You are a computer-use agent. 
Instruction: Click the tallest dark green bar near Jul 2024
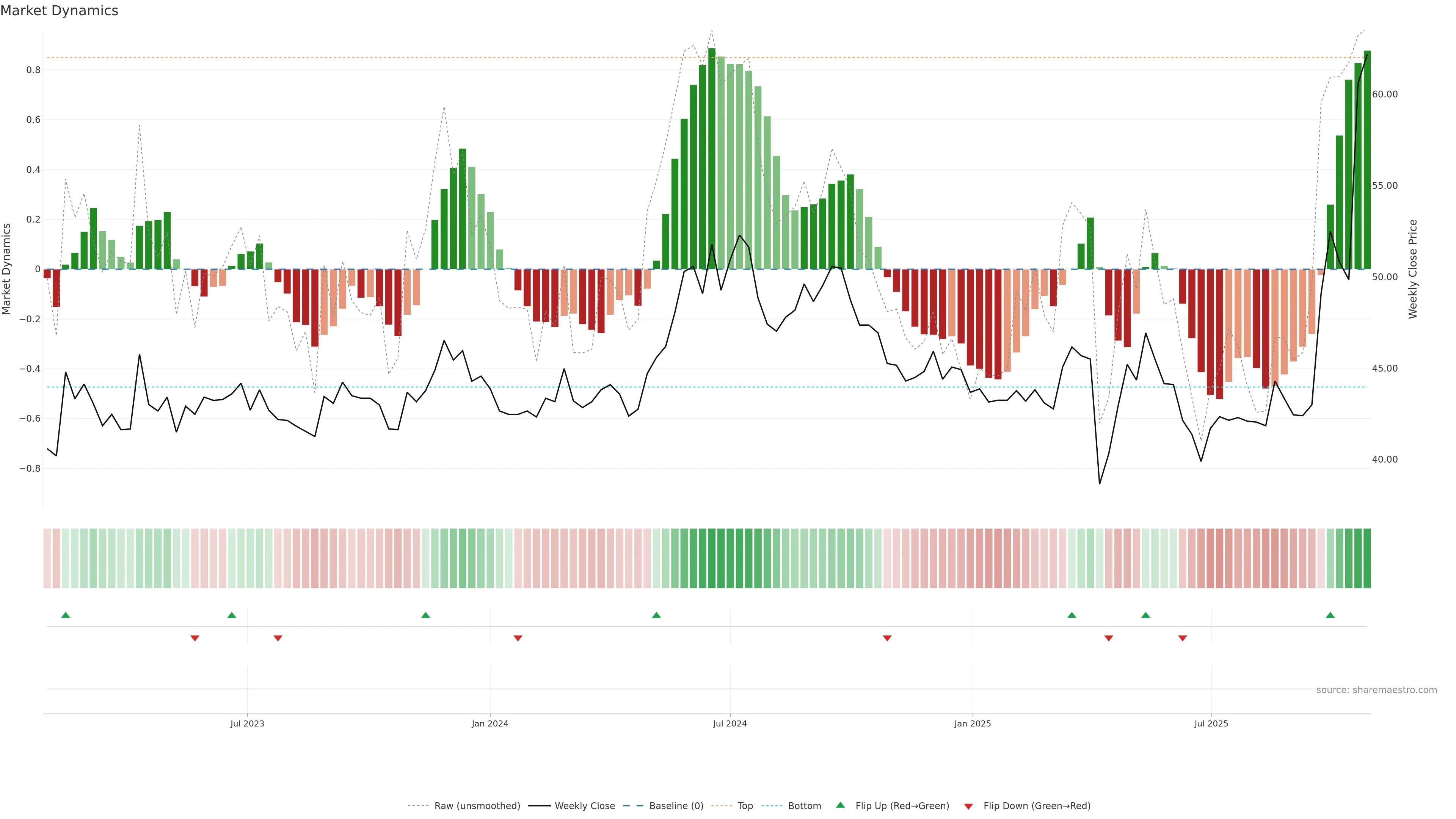tap(712, 158)
